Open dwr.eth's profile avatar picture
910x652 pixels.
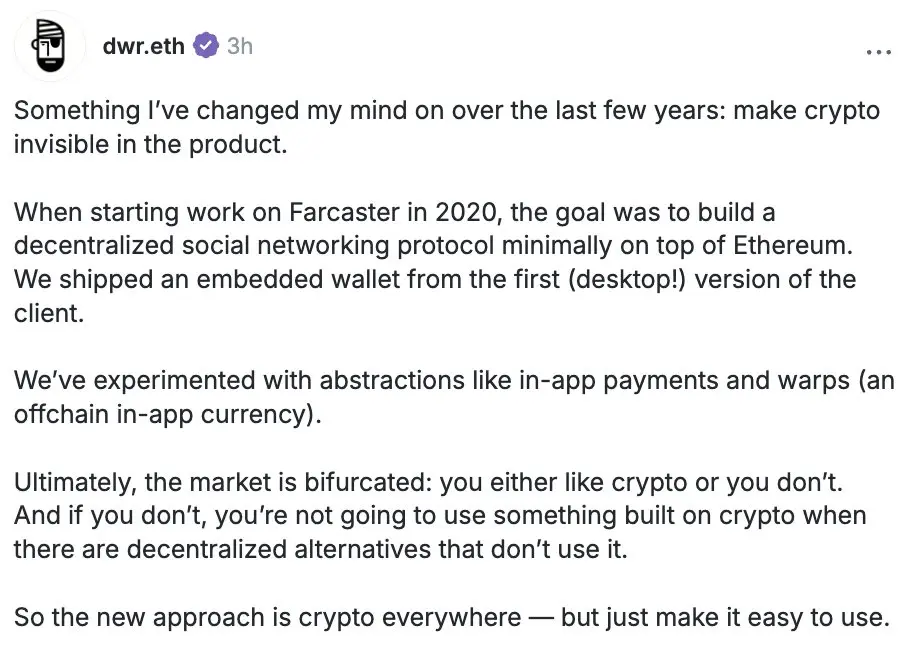click(50, 46)
